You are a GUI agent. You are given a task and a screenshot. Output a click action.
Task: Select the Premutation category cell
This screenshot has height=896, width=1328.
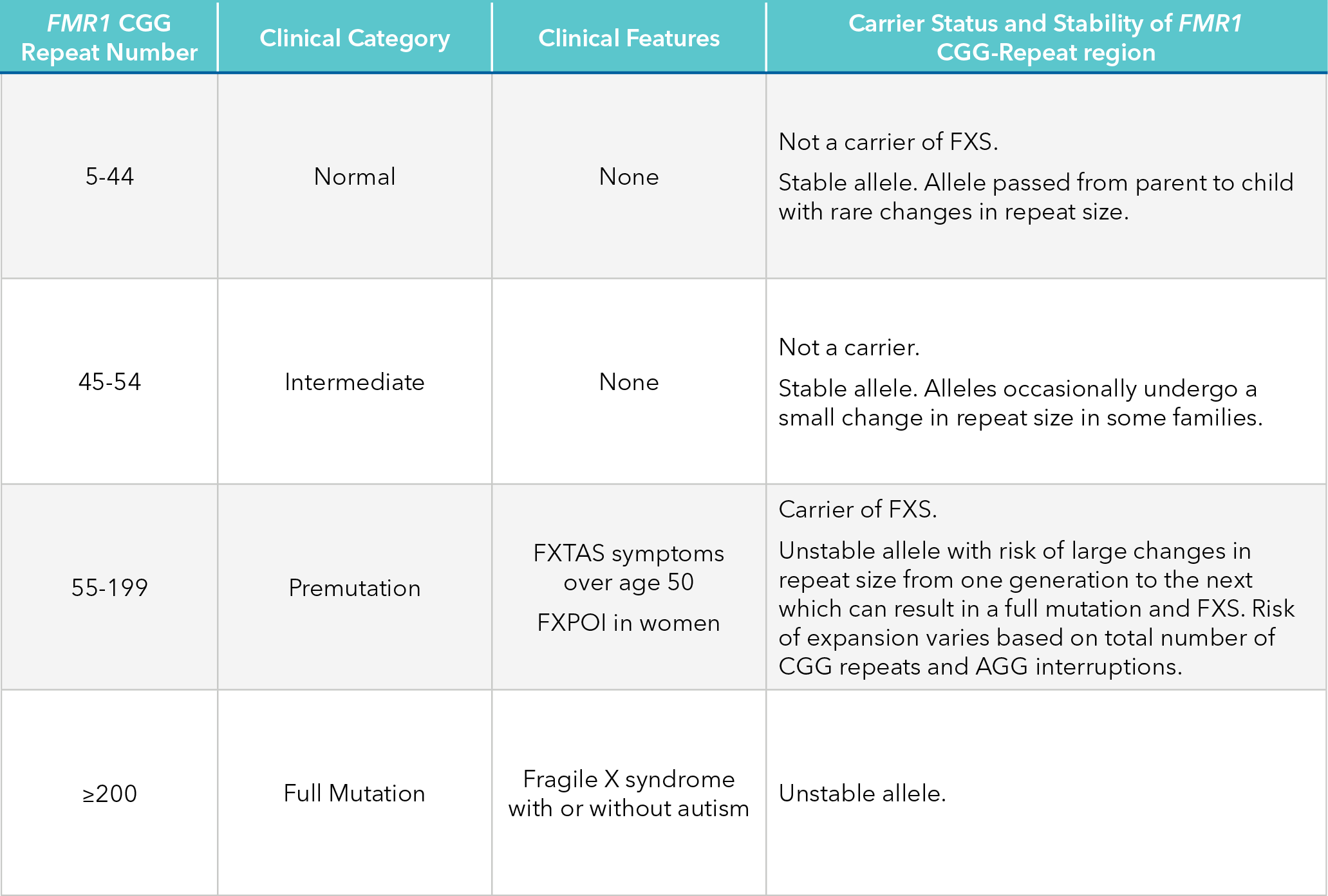(x=355, y=588)
